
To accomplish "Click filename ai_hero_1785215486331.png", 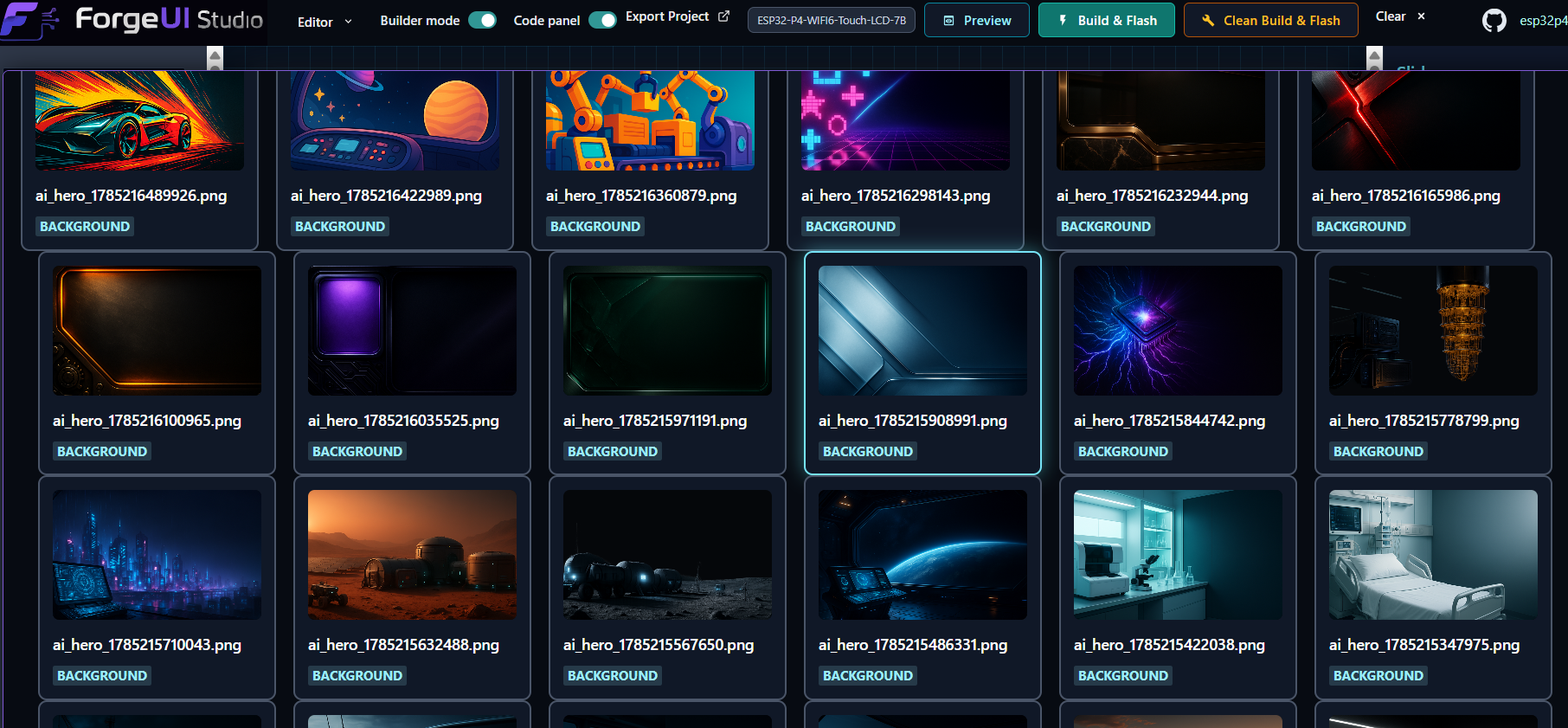I will pos(913,645).
